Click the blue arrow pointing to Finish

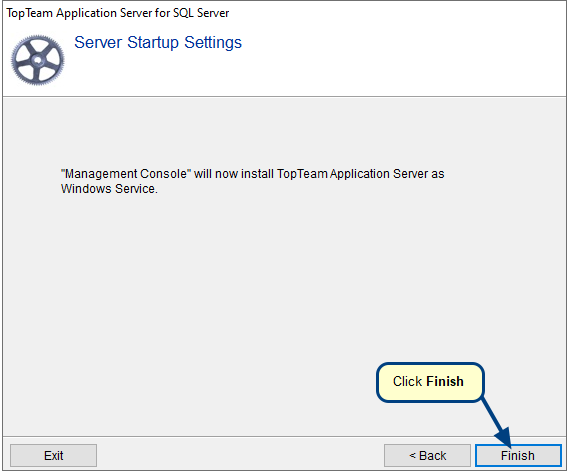(498, 422)
